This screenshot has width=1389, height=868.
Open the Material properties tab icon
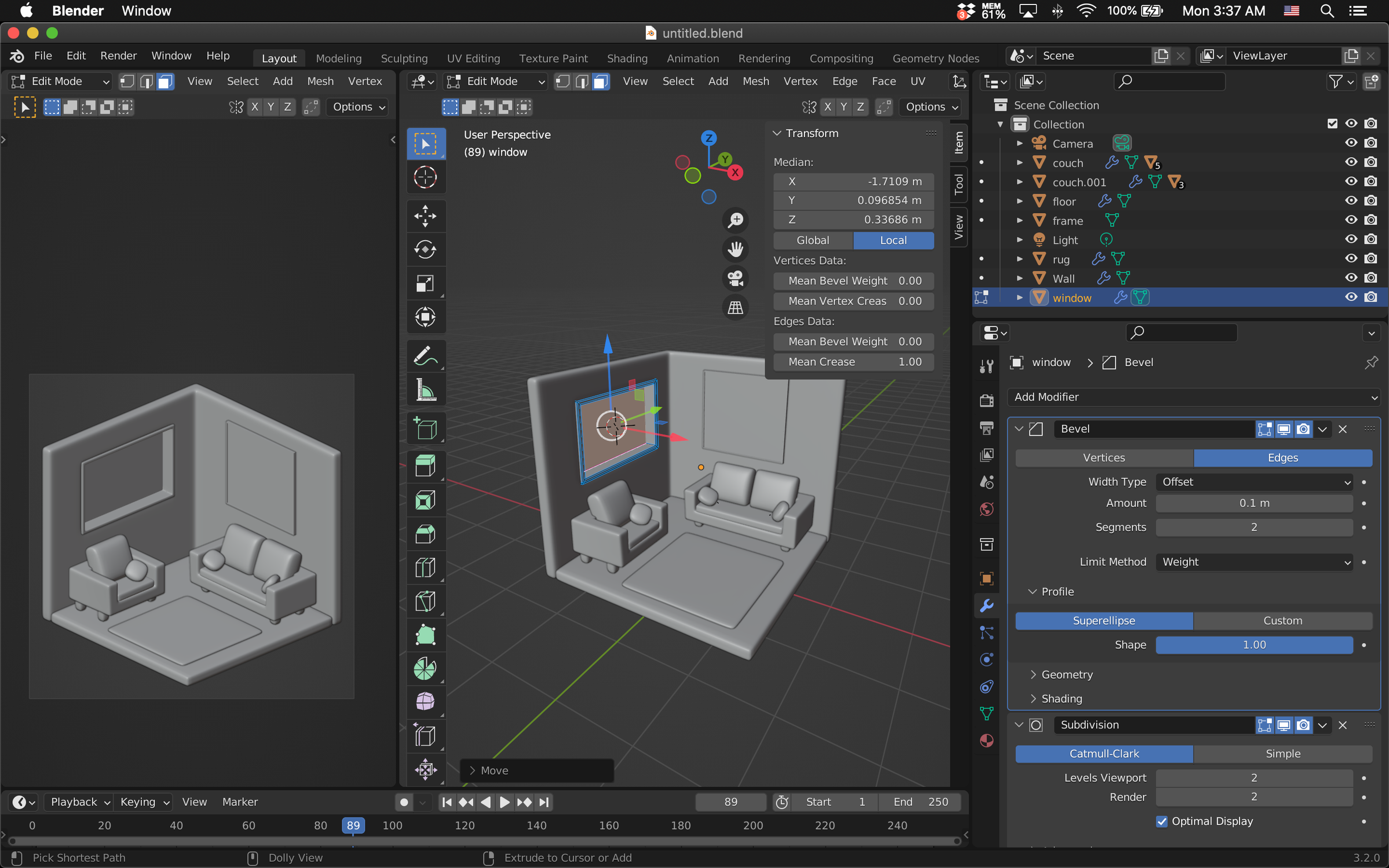coord(987,741)
